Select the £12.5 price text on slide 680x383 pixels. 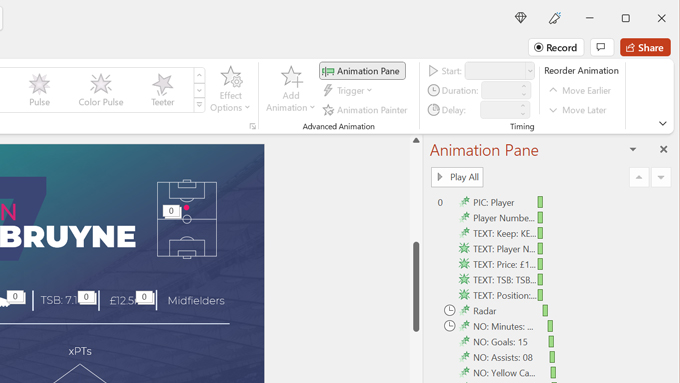(122, 301)
